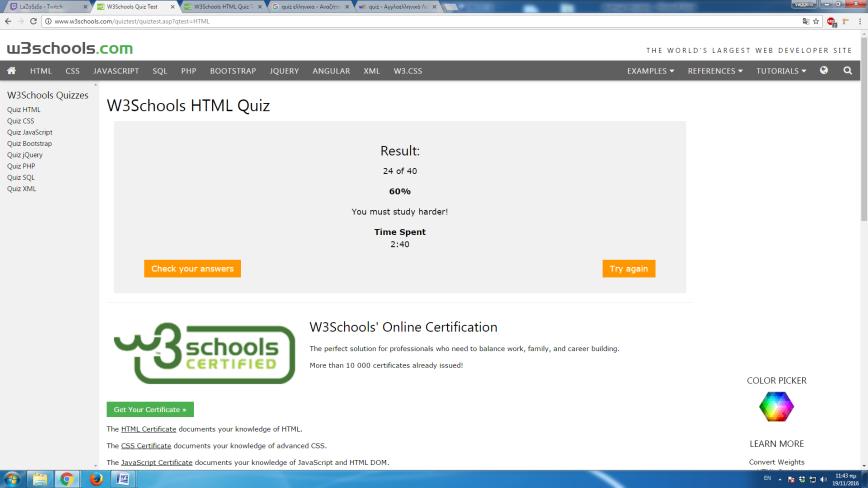Viewport: 868px width, 488px height.
Task: Click the page vertical scrollbar thumb
Action: (864, 128)
